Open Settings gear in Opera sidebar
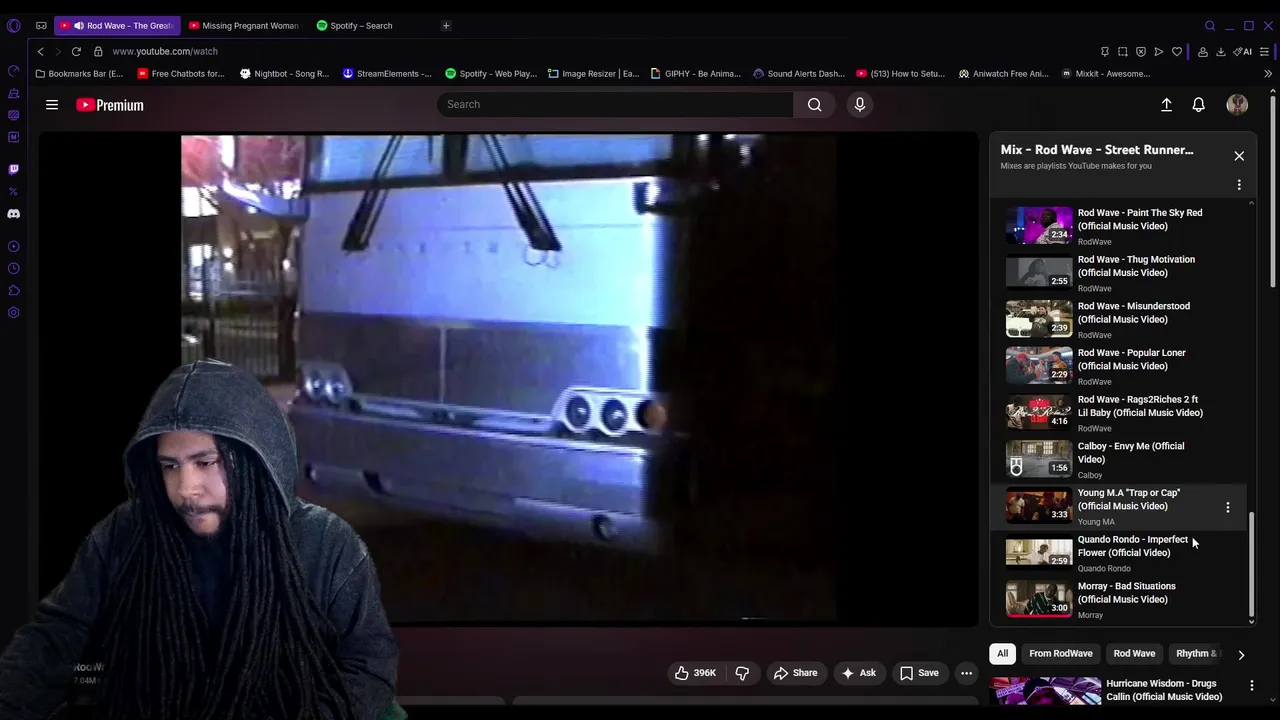 13,313
